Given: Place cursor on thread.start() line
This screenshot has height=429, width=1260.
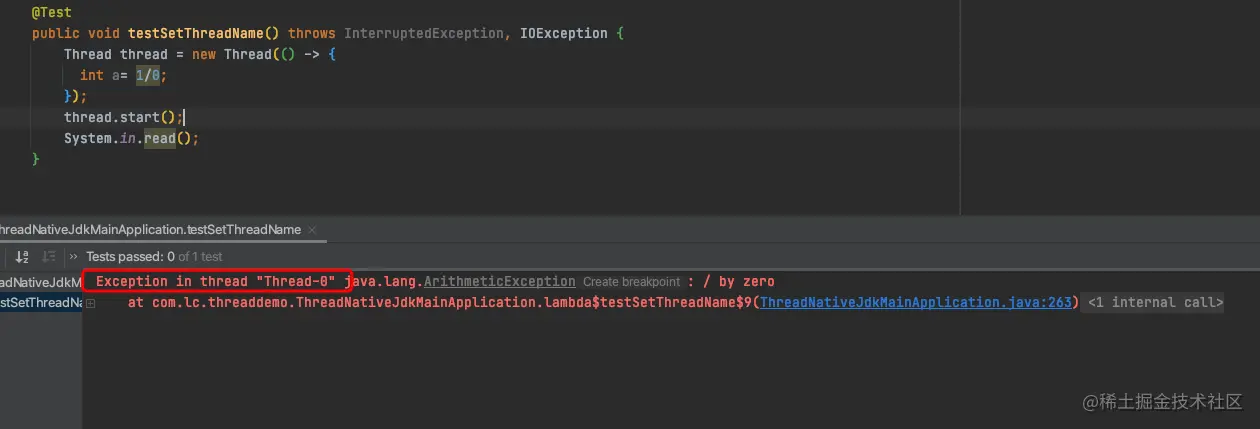Looking at the screenshot, I should [x=124, y=117].
